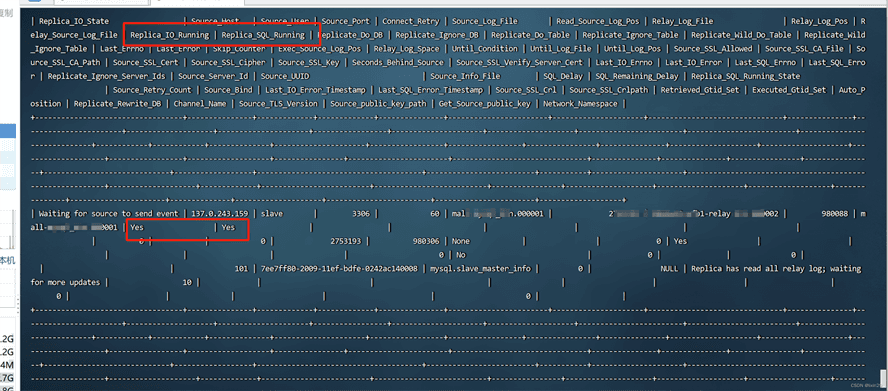Click the Replicate_Rewrite_DB header
Screen dimensions: 888x391
coord(117,104)
